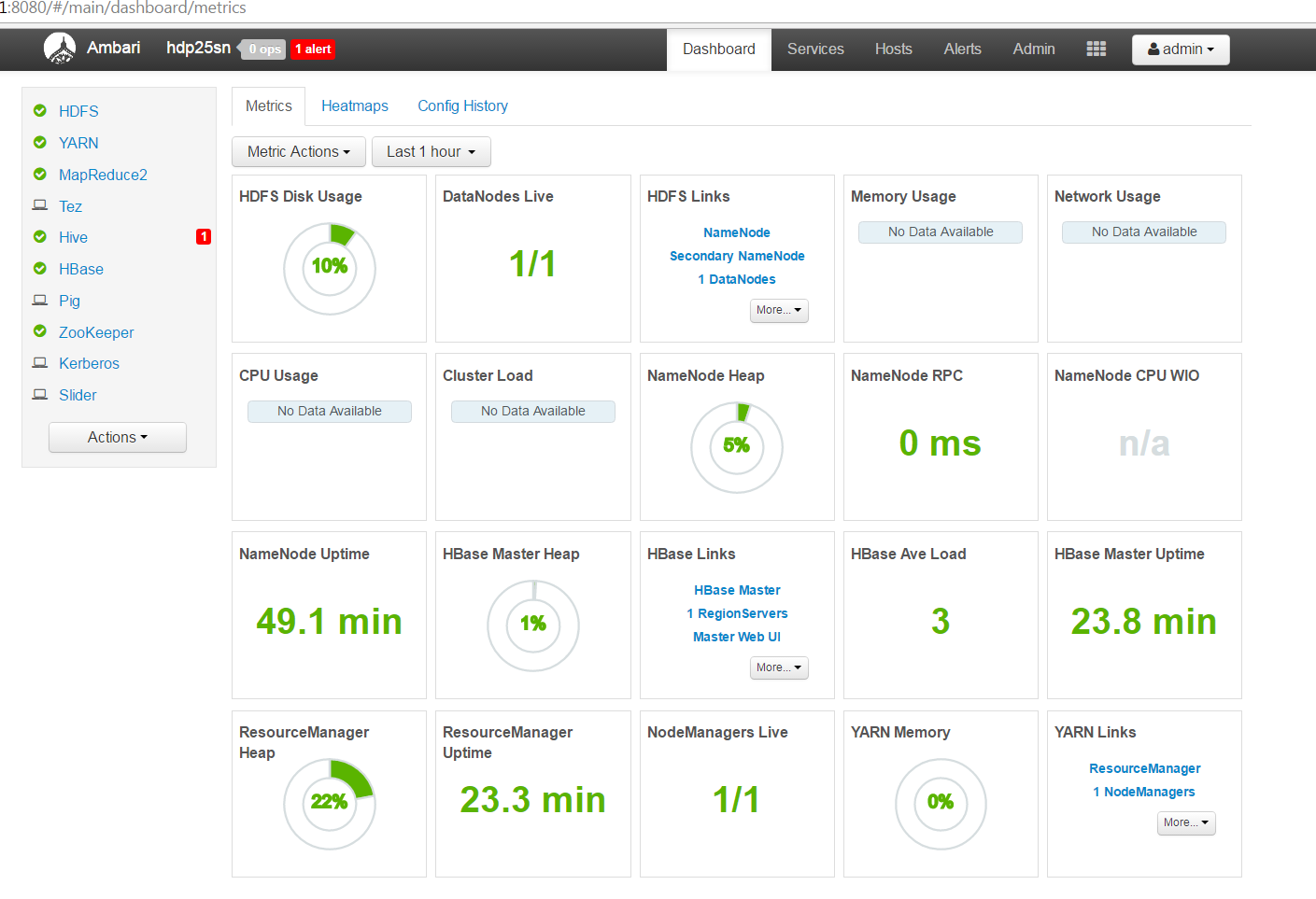1316x899 pixels.
Task: Click the Ambari title text
Action: click(114, 48)
